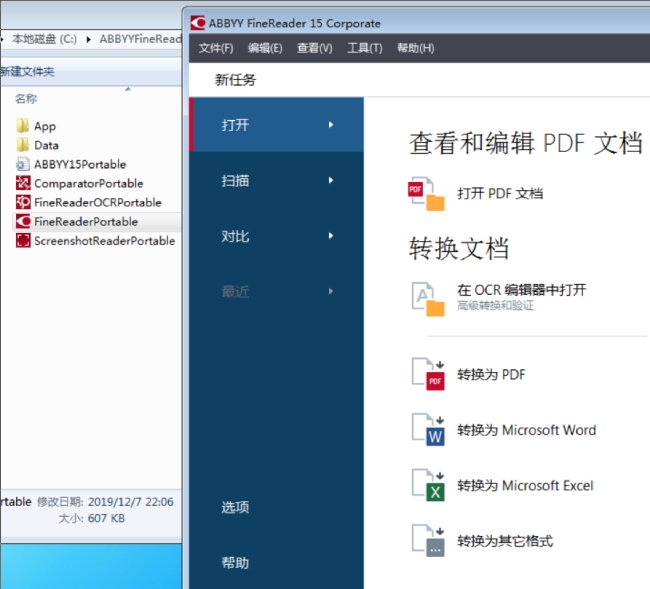The image size is (650, 589).
Task: Click the Open PDF document icon
Action: point(426,193)
